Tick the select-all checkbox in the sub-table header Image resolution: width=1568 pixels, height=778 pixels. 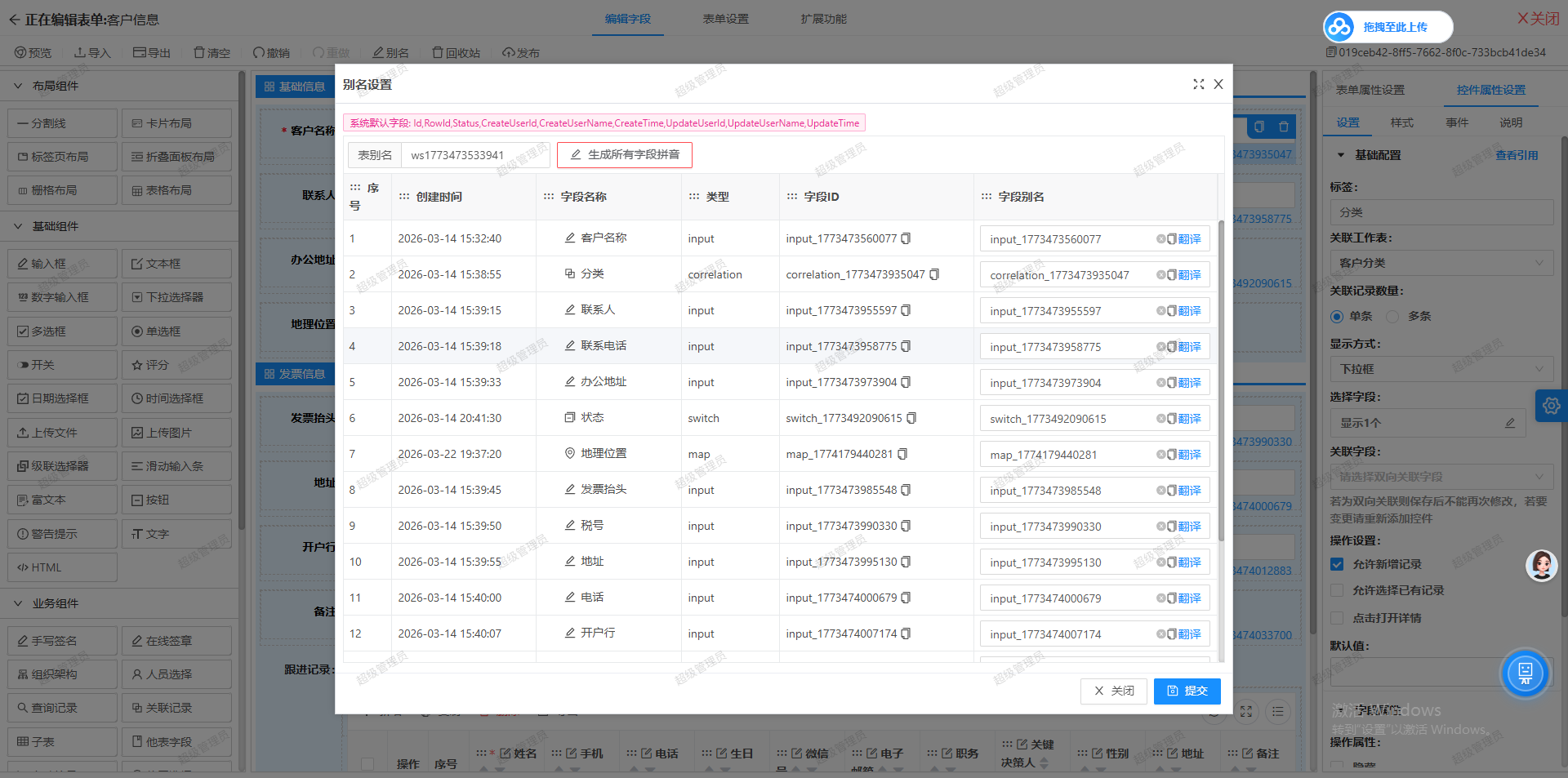(367, 764)
